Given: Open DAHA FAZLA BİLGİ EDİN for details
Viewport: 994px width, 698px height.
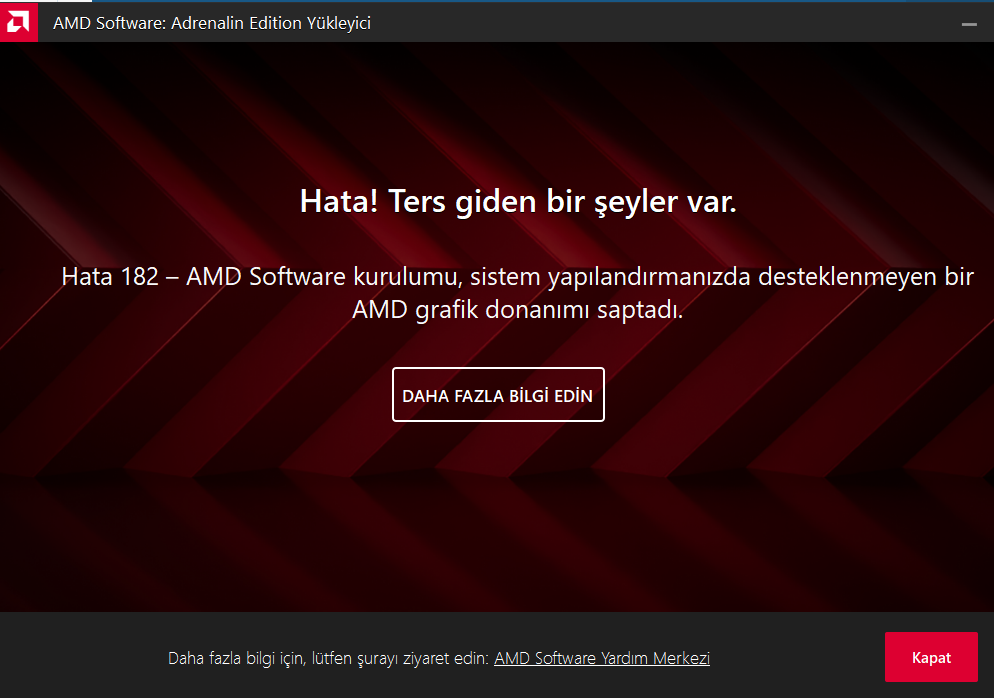Looking at the screenshot, I should [x=498, y=394].
